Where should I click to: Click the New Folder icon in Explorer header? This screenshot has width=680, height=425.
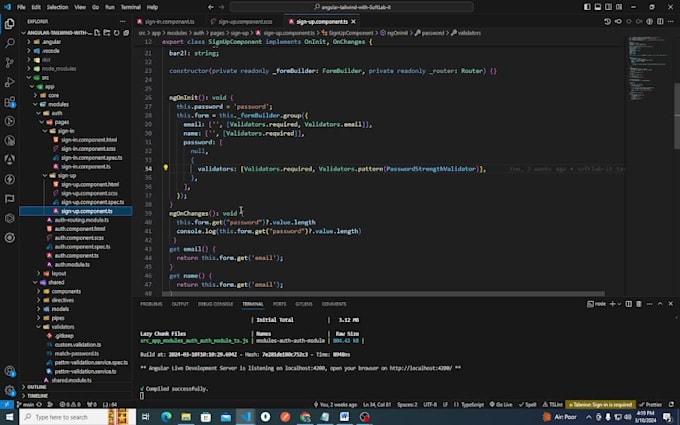click(107, 33)
